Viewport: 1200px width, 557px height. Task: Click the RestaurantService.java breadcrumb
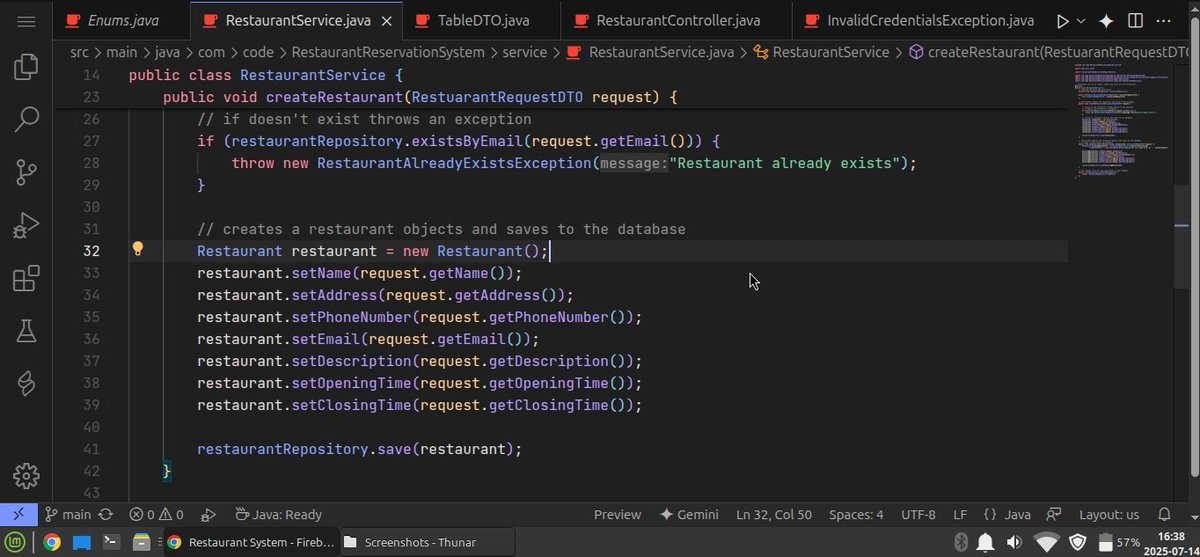click(x=650, y=52)
